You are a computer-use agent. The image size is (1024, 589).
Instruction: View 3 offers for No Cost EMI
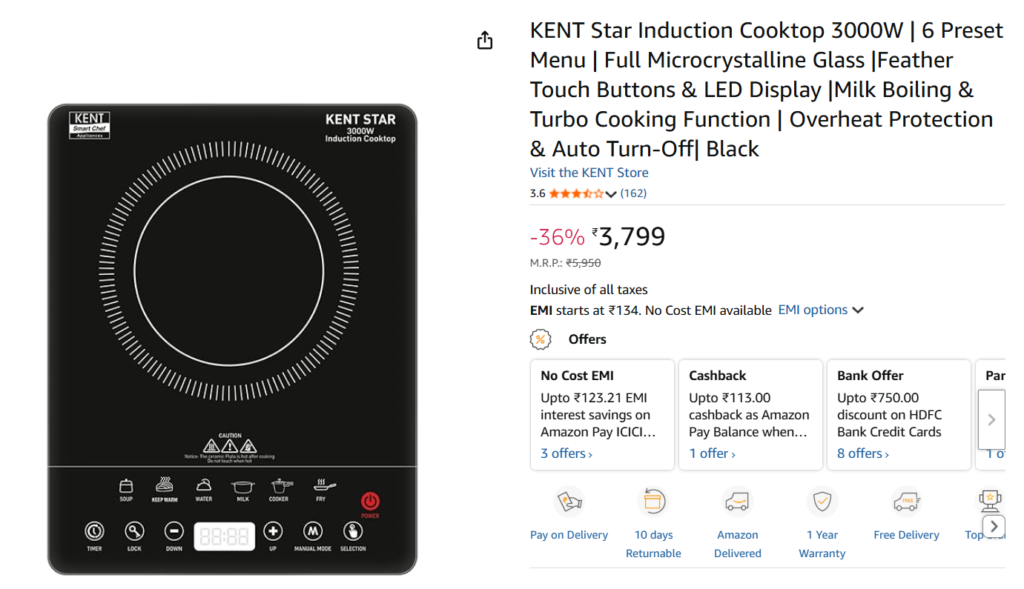(x=566, y=454)
